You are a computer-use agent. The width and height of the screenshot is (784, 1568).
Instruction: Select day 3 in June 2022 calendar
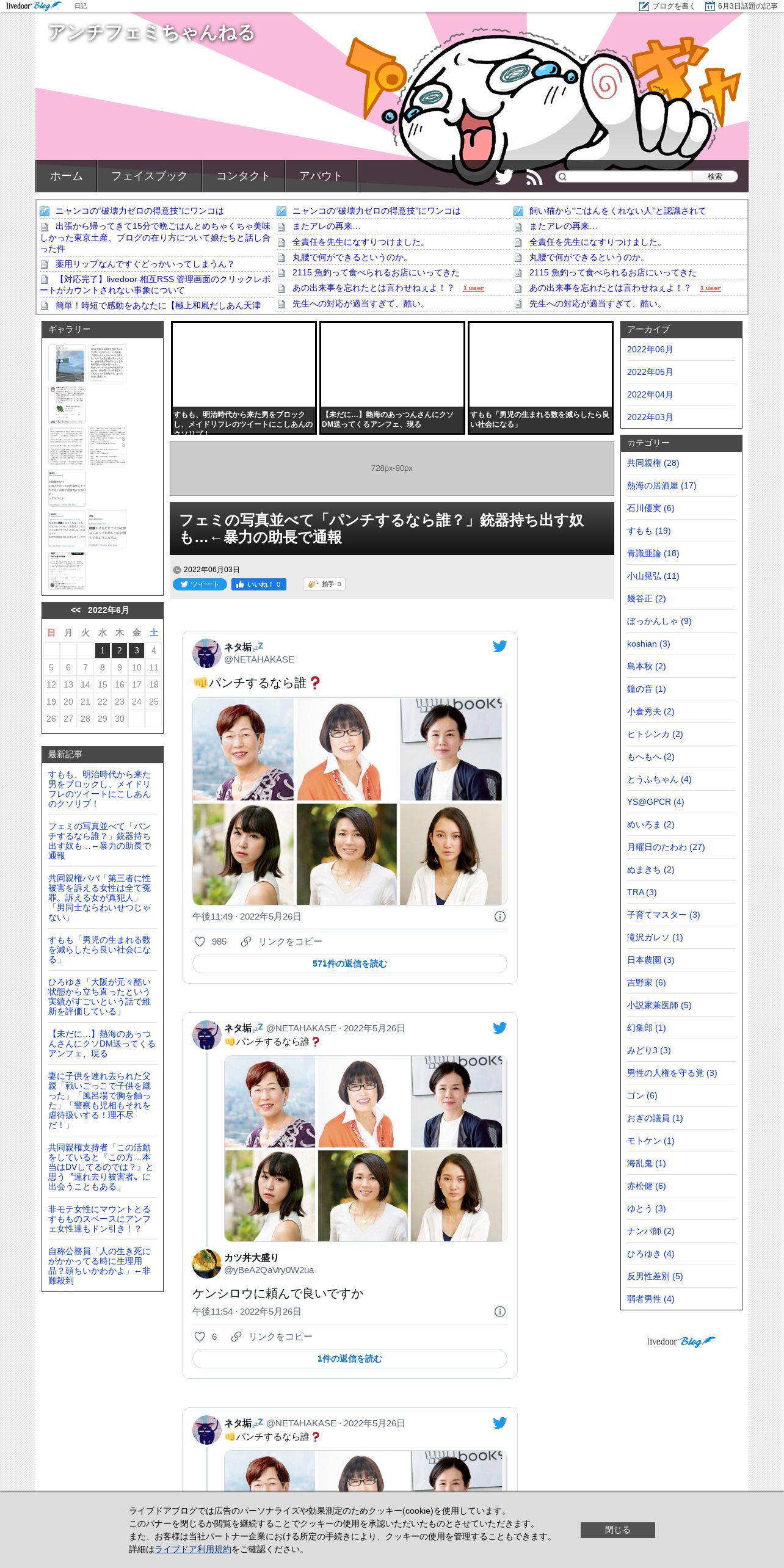click(x=137, y=650)
